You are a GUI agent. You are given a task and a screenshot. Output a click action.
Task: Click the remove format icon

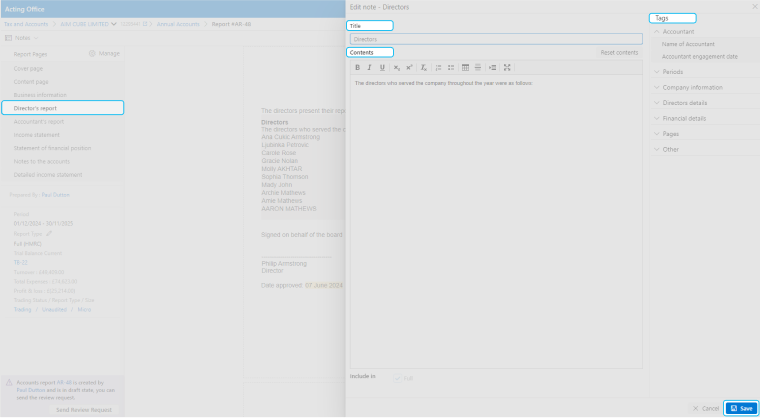click(x=423, y=67)
